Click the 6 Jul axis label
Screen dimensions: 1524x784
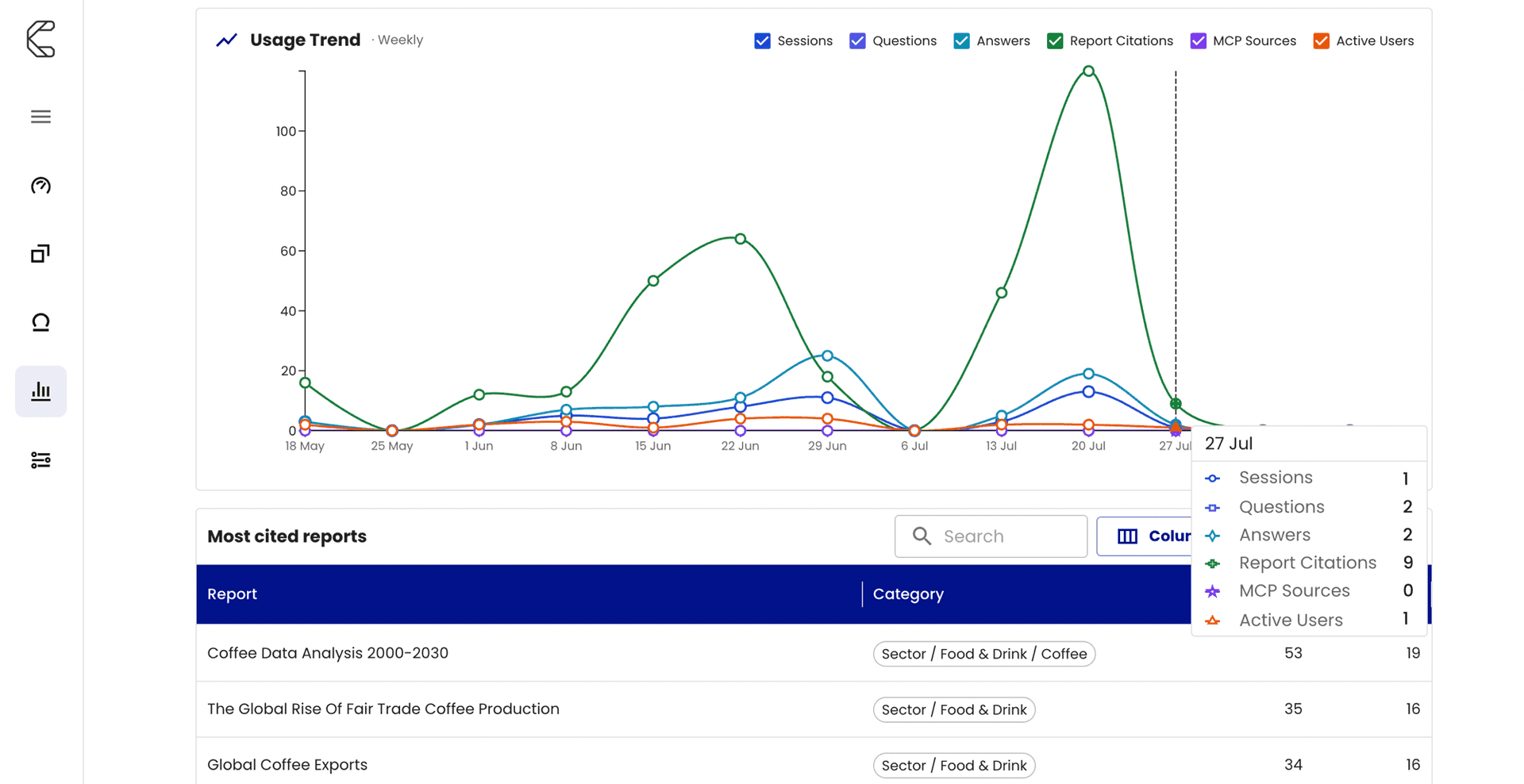pos(914,446)
